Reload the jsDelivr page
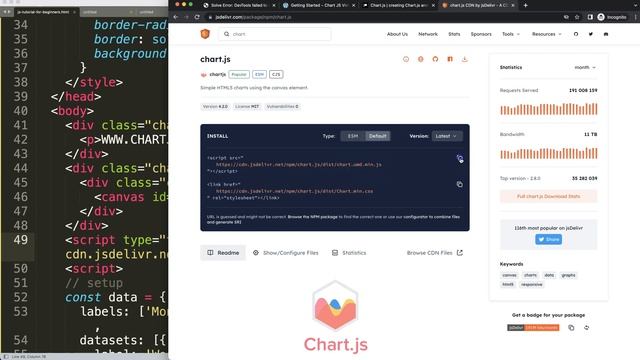The height and width of the screenshot is (360, 640). [x=197, y=17]
